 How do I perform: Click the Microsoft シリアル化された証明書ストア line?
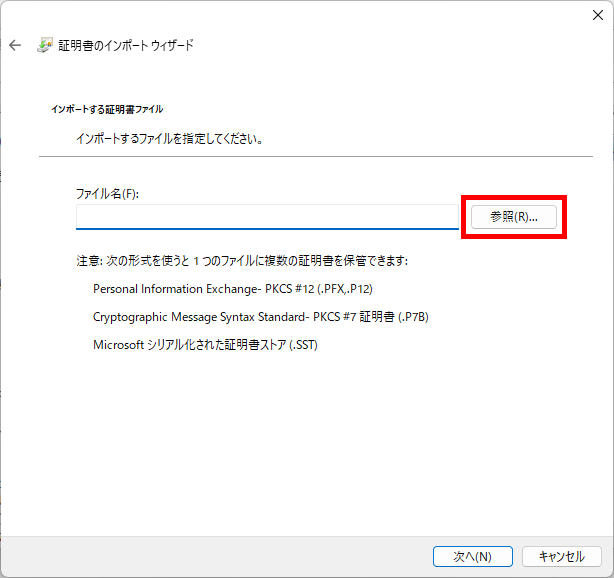coord(205,345)
